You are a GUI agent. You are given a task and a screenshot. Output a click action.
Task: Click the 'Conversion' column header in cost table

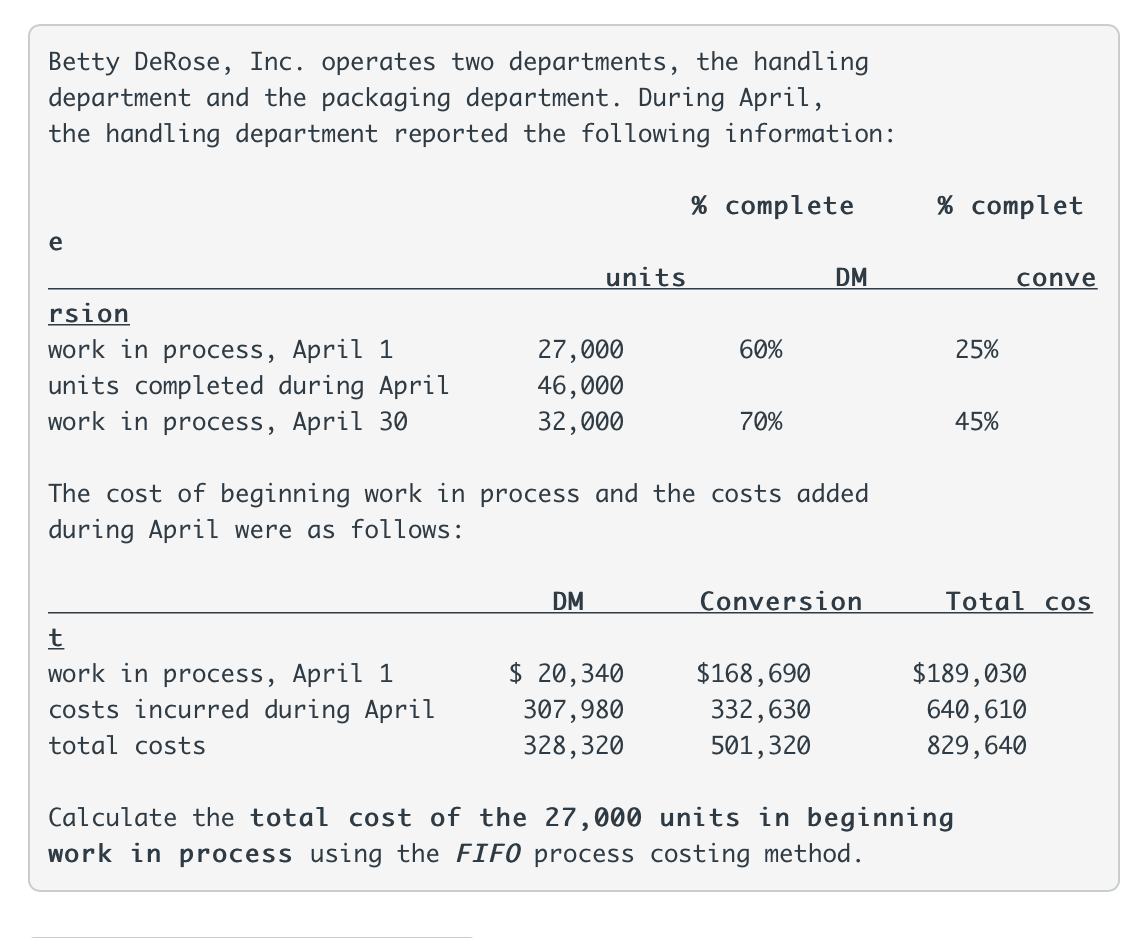(x=781, y=602)
